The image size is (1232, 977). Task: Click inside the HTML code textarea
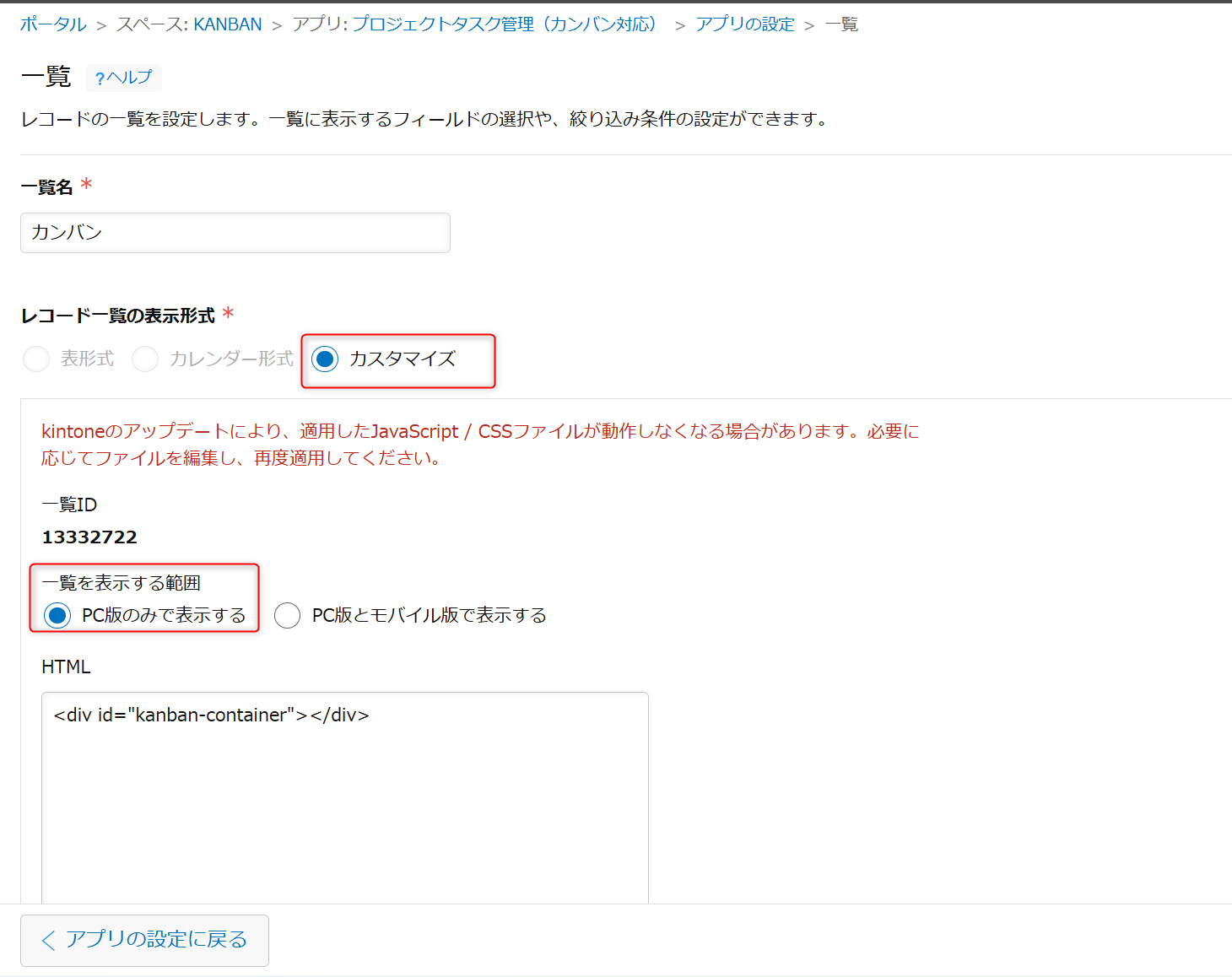pos(345,797)
